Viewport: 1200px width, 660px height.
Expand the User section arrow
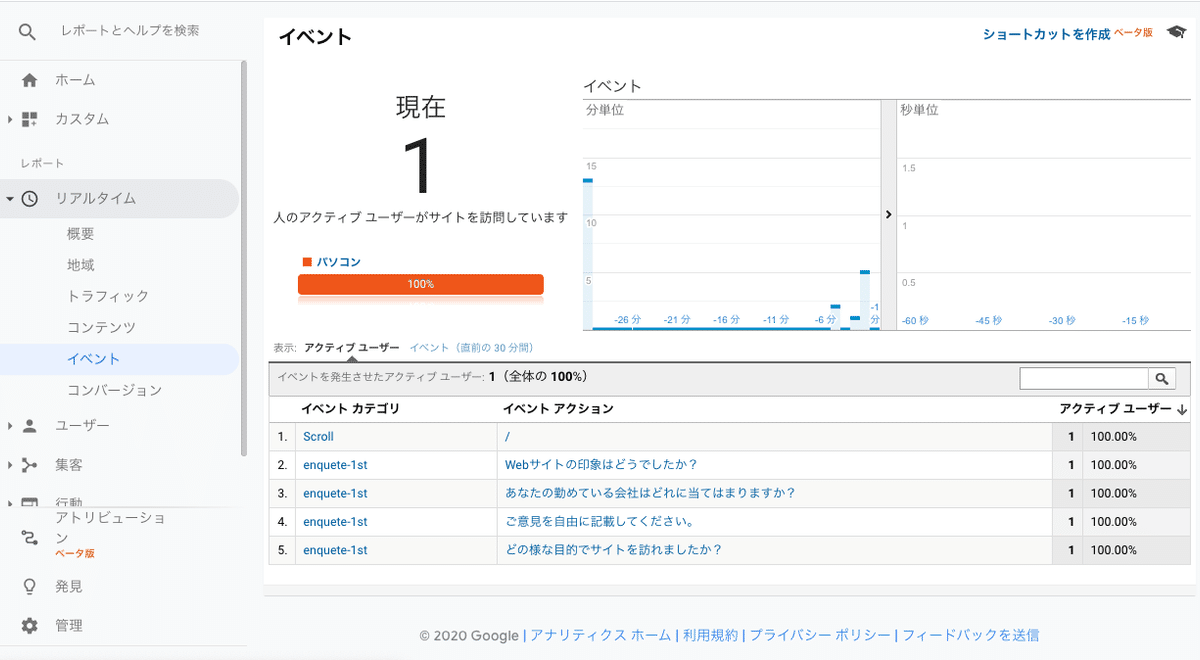coord(10,426)
